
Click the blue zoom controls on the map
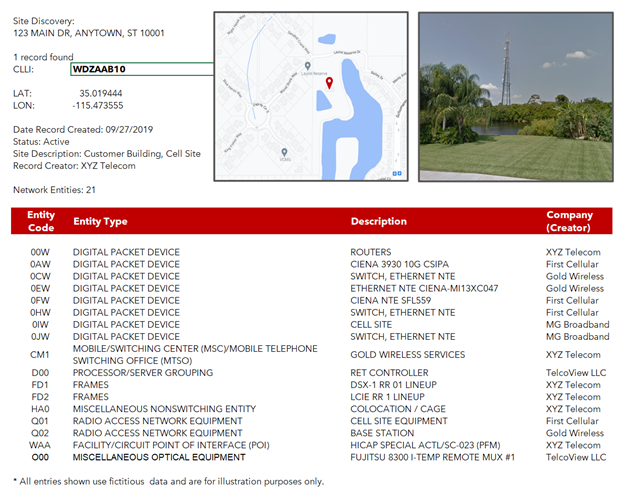(399, 172)
